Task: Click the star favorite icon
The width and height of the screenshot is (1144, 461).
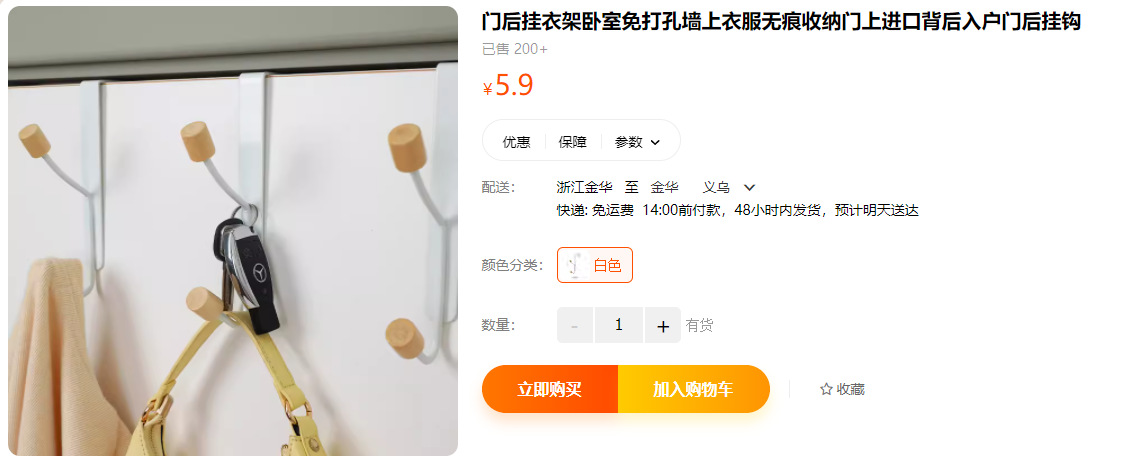Action: click(826, 390)
